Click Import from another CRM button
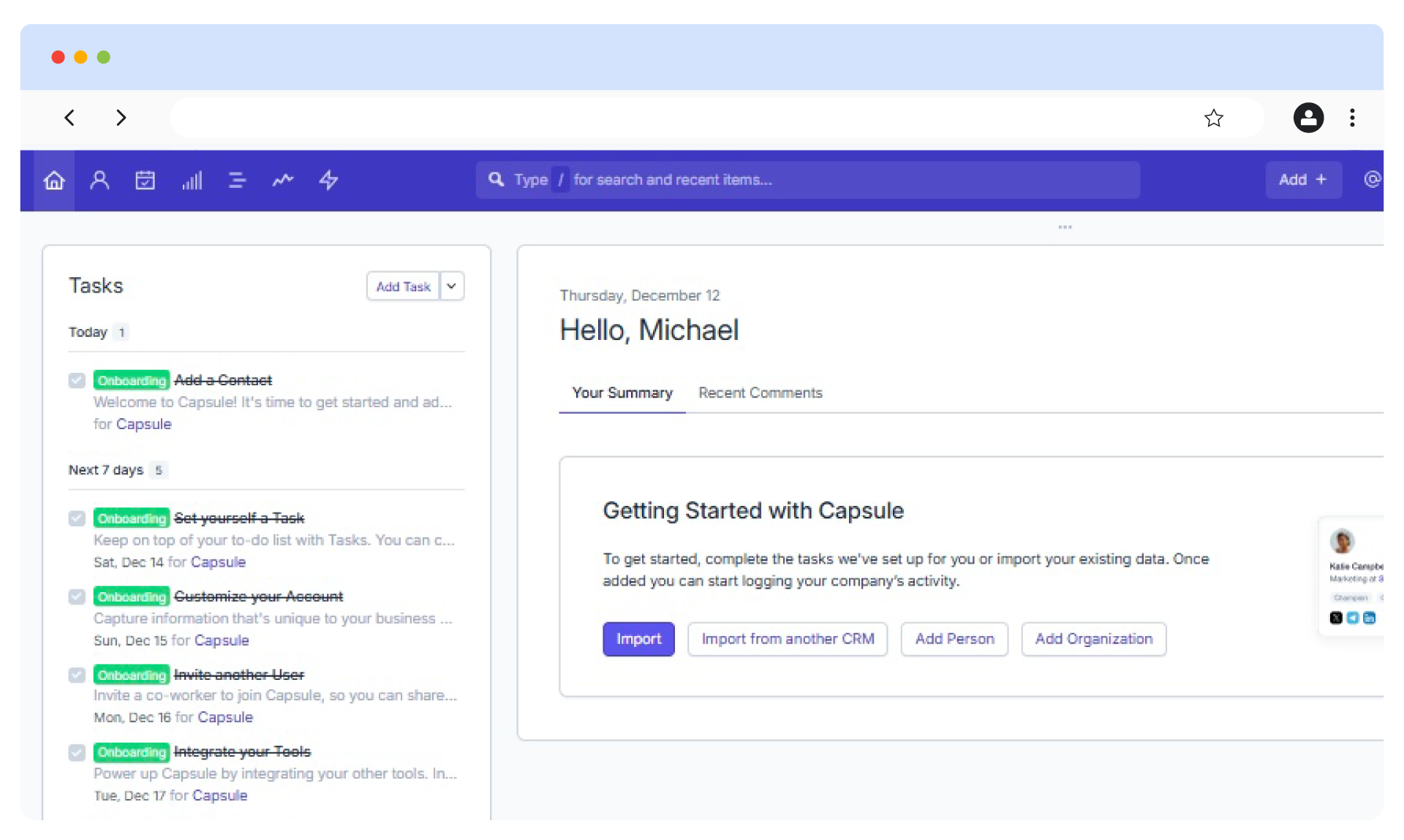Screen dimensions: 1404x840 click(x=788, y=639)
